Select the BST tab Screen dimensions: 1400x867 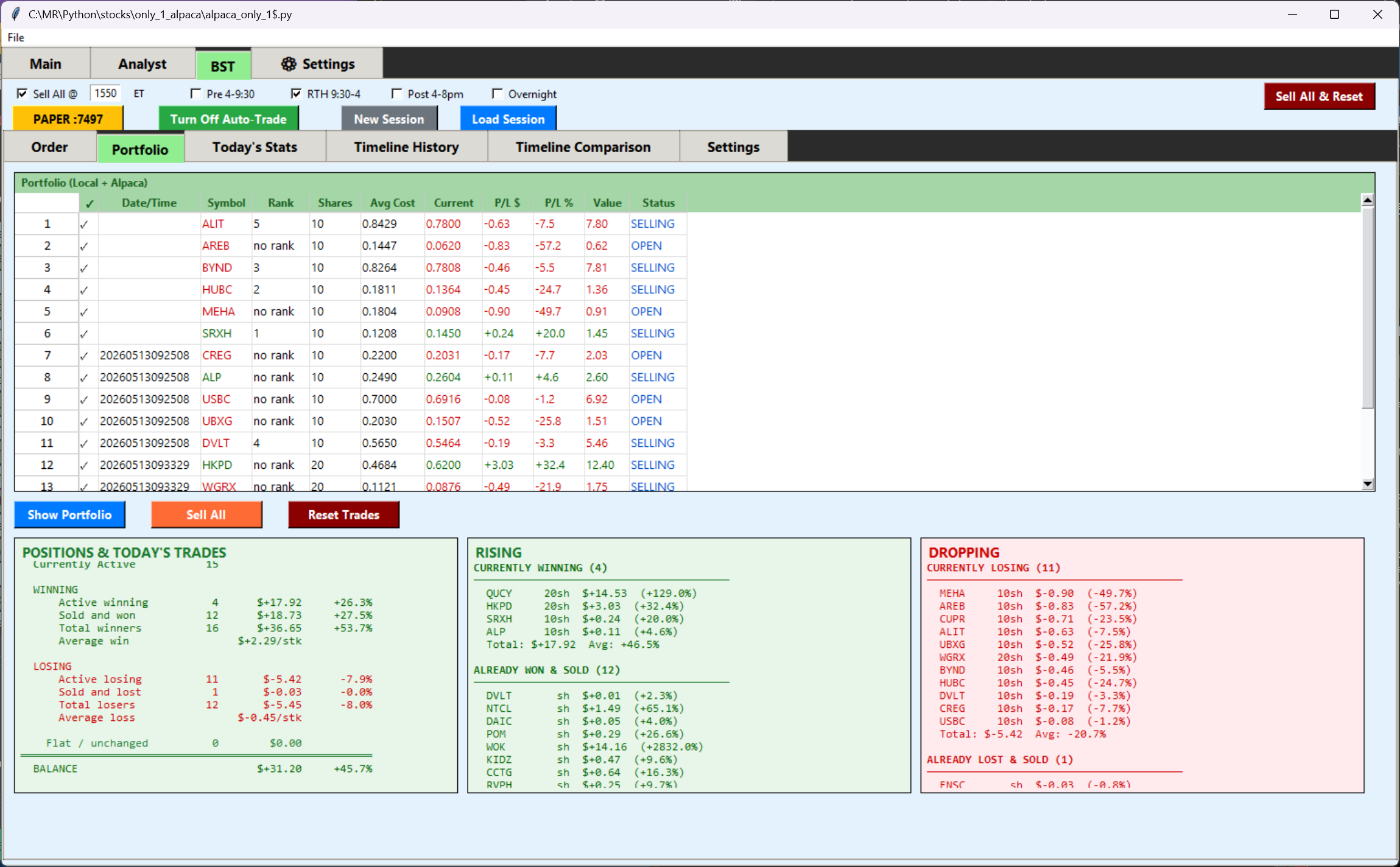pos(223,66)
